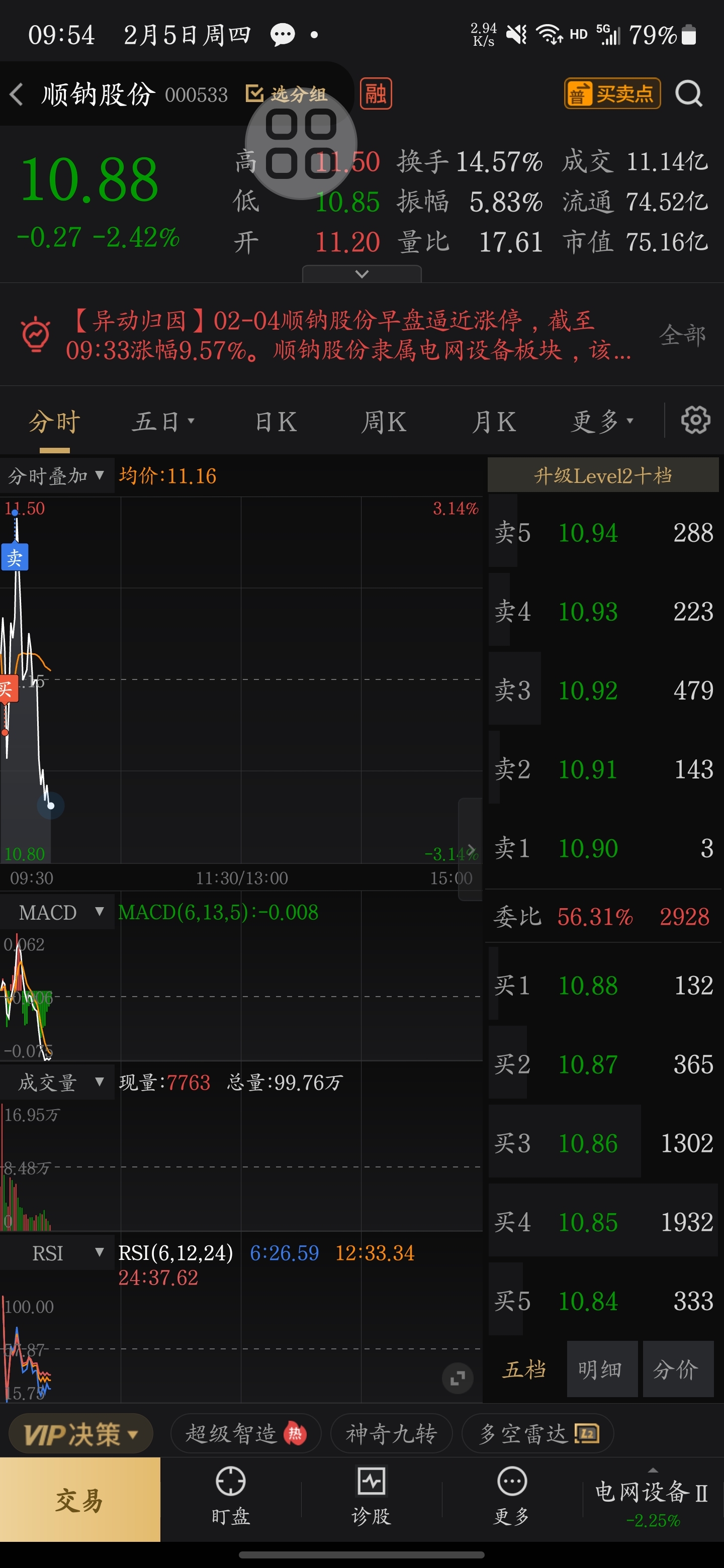Tap the fullscreen chart expand icon
The width and height of the screenshot is (724, 1568).
click(458, 1378)
